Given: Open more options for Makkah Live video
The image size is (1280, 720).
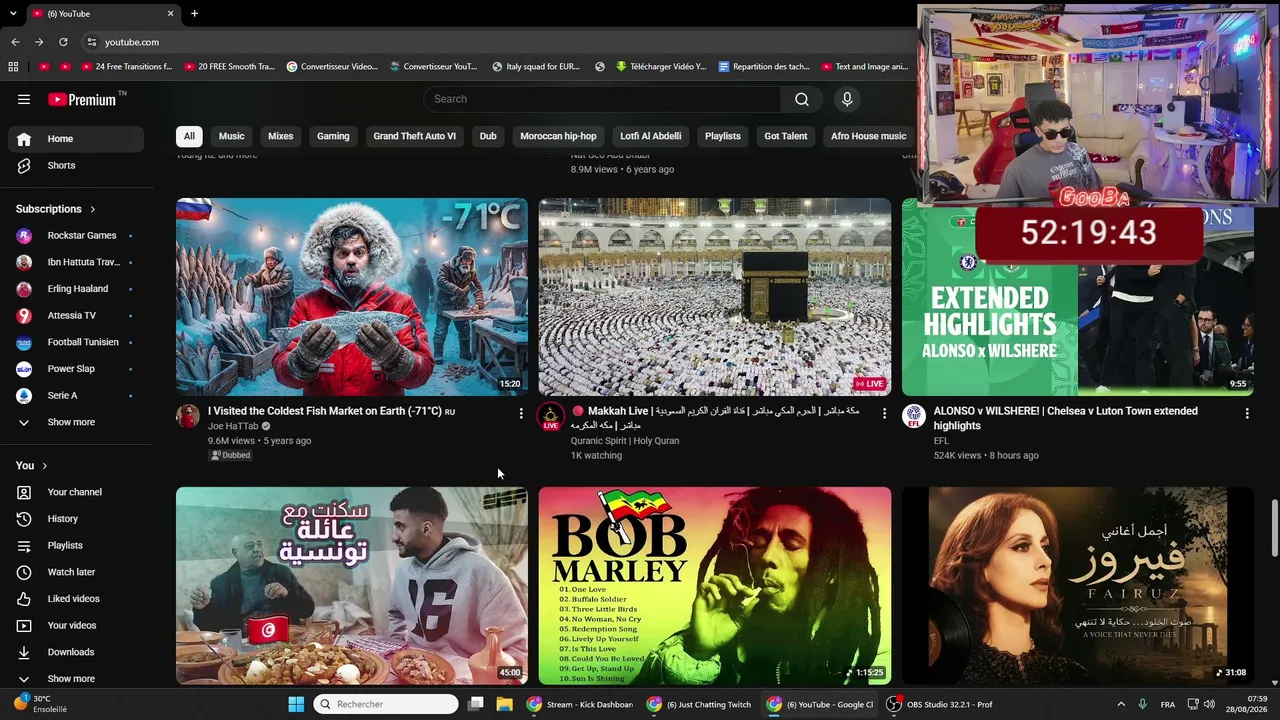Looking at the screenshot, I should pos(884,413).
